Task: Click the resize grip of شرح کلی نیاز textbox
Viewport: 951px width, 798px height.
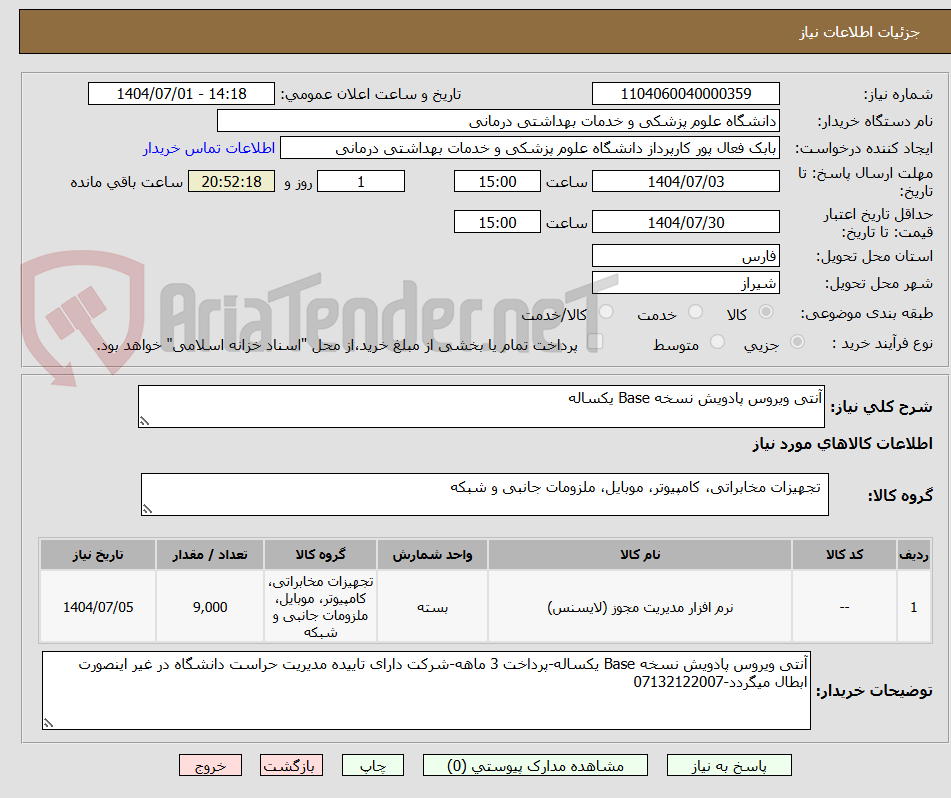Action: tap(144, 420)
